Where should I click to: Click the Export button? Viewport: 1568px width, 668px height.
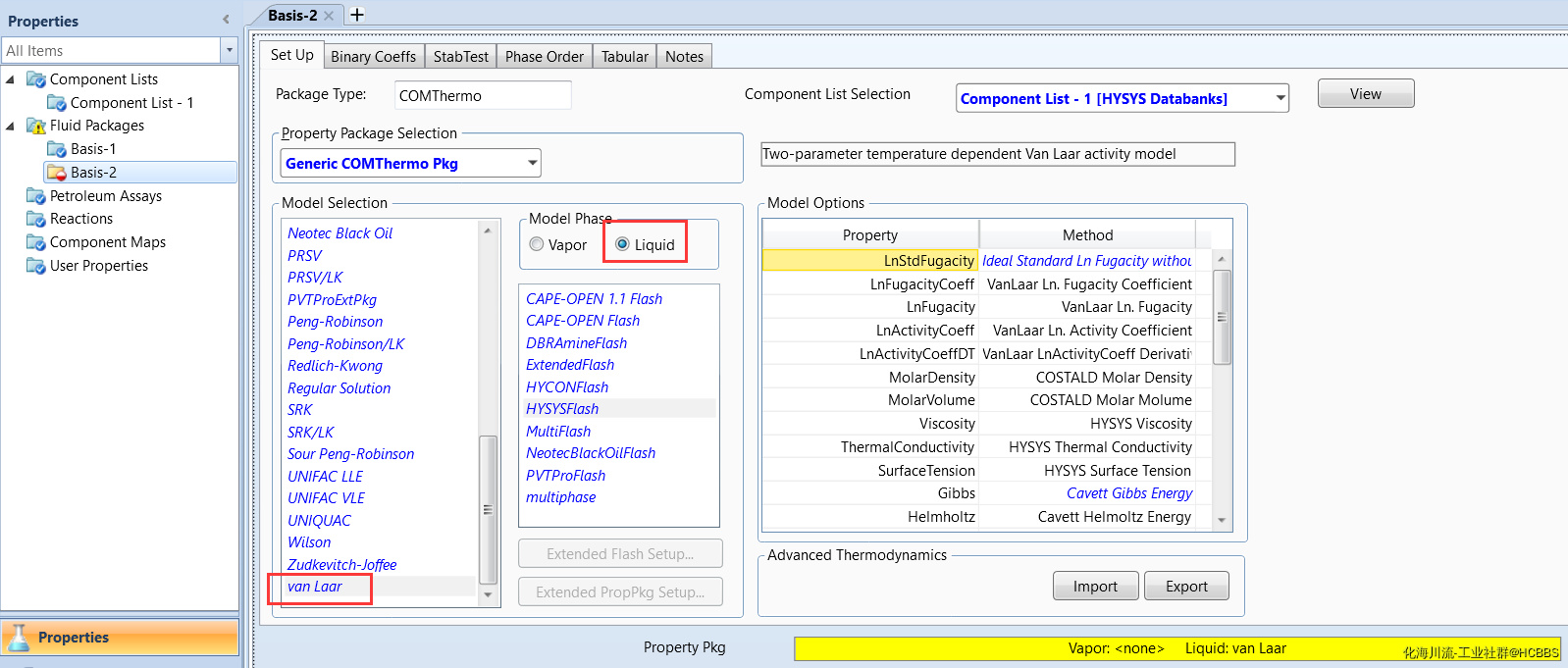coord(1186,587)
